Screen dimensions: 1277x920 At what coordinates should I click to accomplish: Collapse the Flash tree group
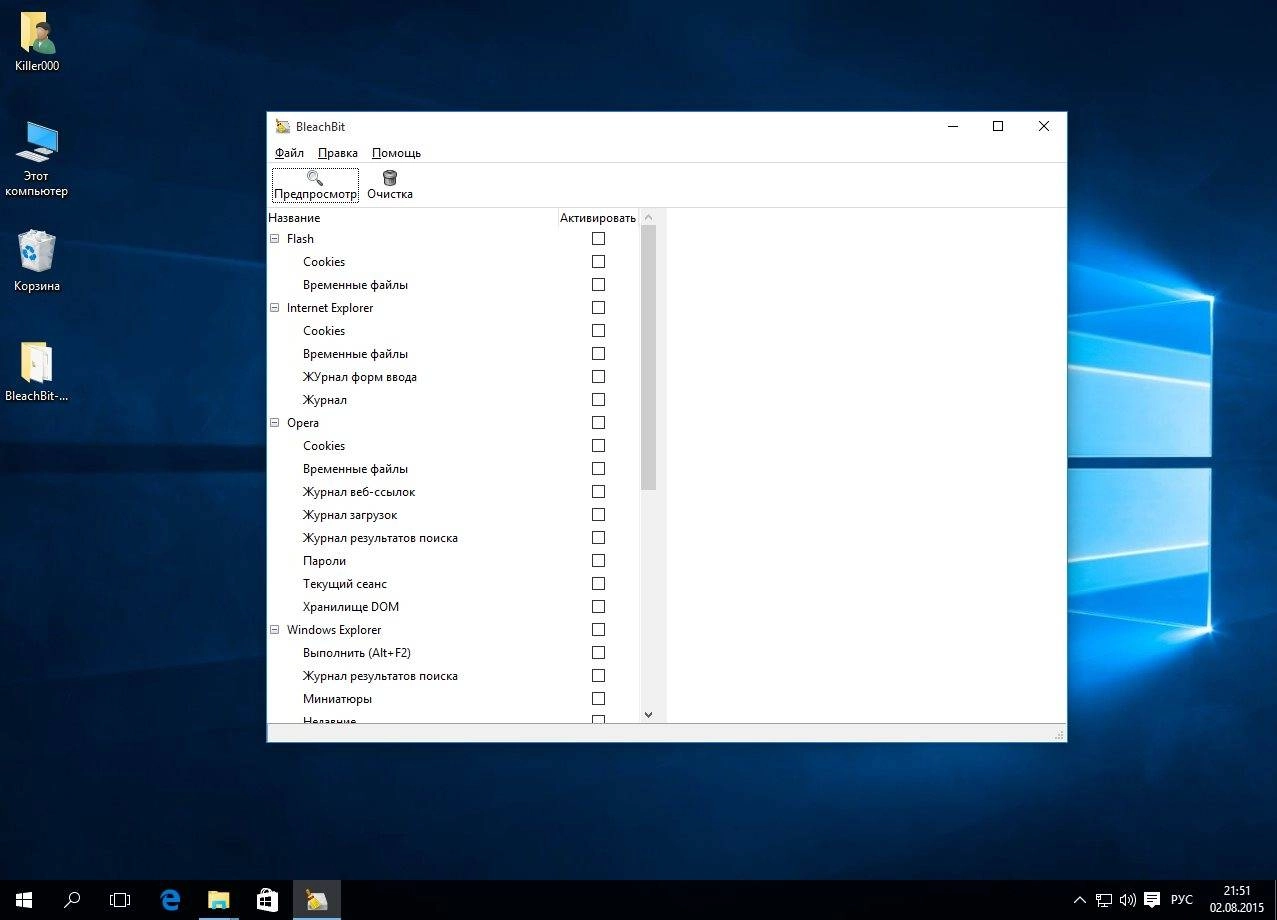point(275,239)
